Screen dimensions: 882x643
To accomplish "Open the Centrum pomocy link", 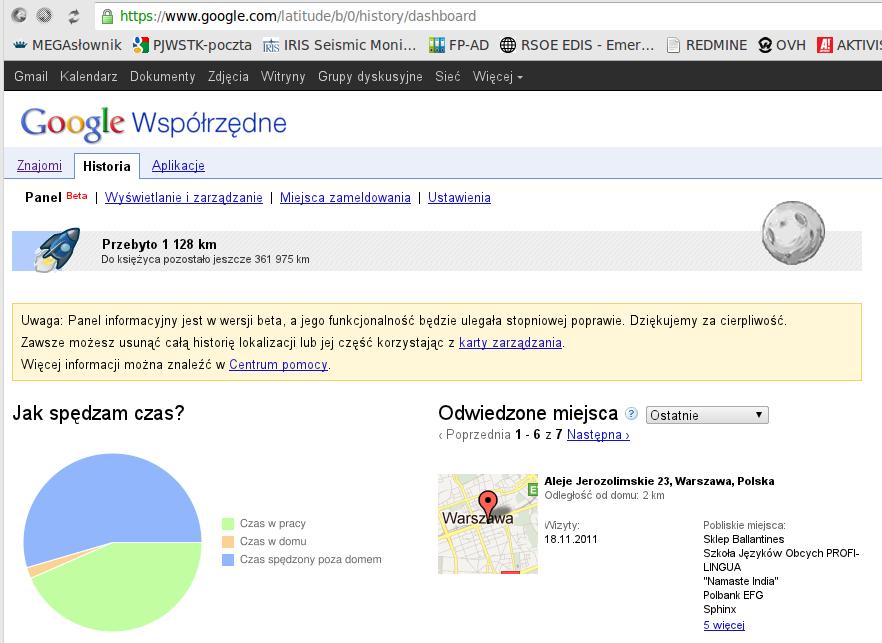I will click(278, 365).
